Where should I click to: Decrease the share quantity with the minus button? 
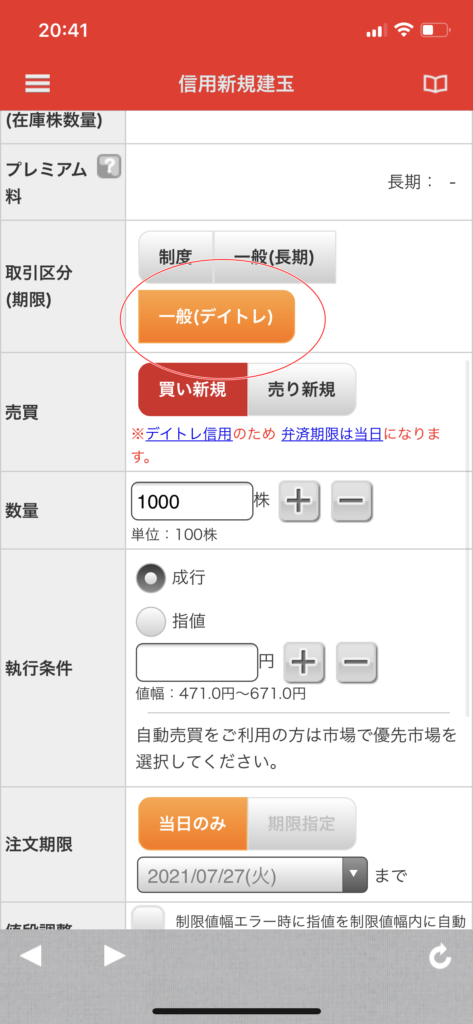click(x=351, y=502)
